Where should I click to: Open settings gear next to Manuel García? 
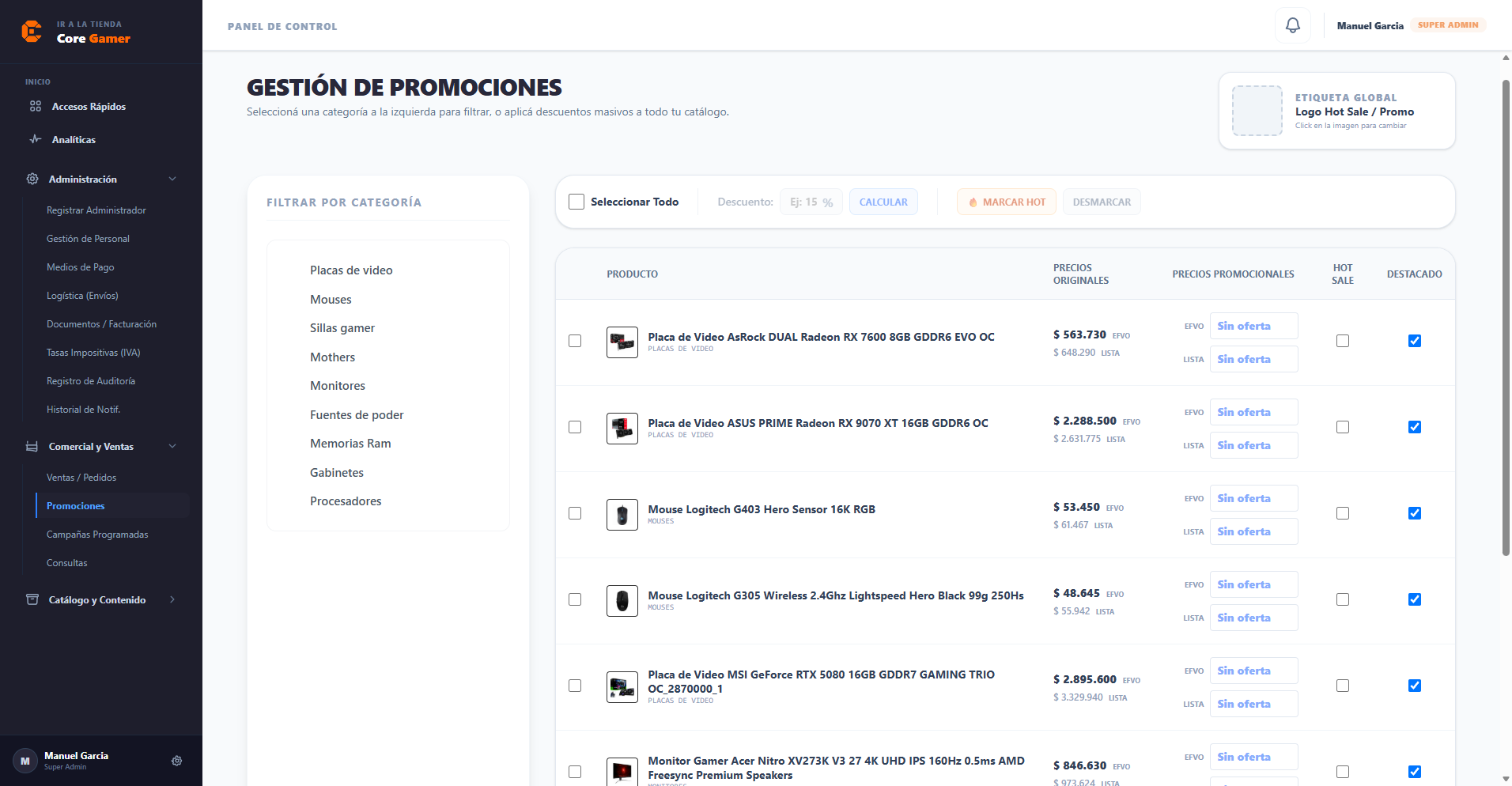pyautogui.click(x=176, y=761)
